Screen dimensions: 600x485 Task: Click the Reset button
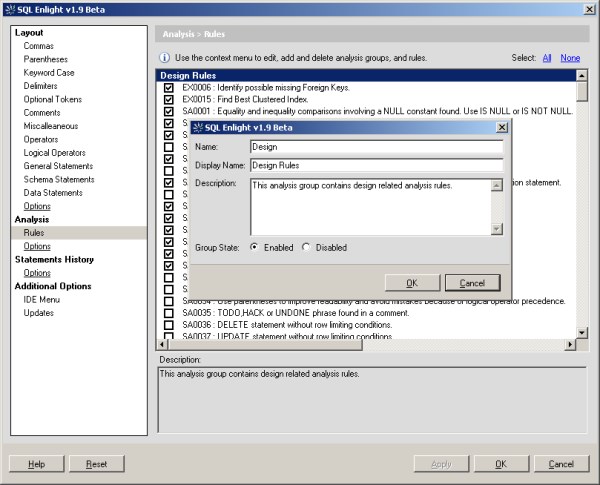pos(96,464)
